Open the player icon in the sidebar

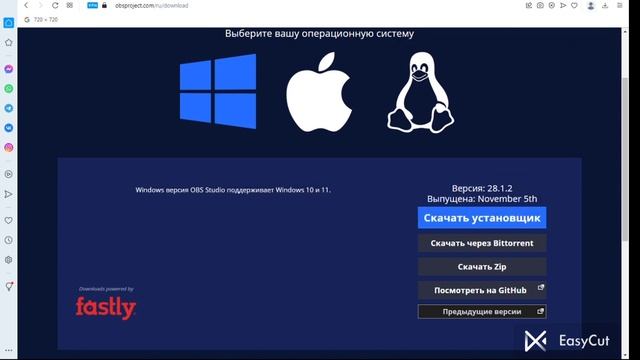pyautogui.click(x=9, y=174)
